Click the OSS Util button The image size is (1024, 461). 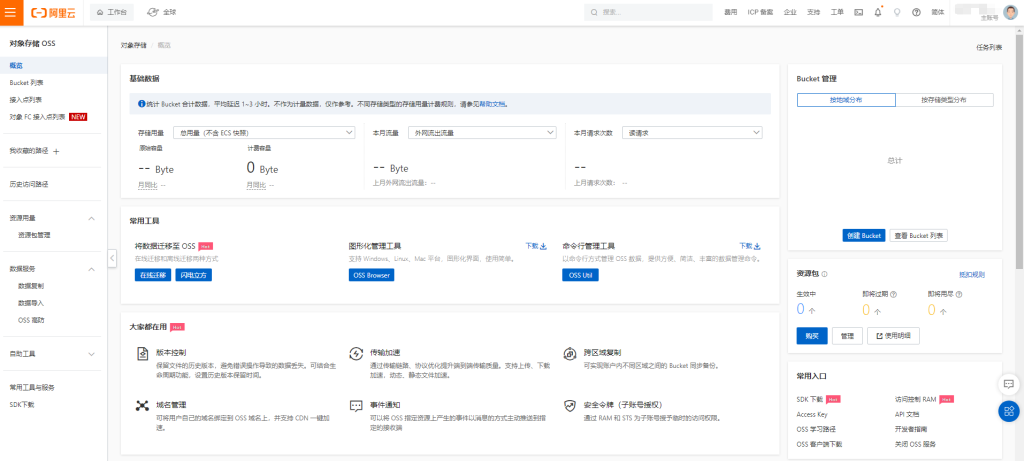pyautogui.click(x=580, y=276)
